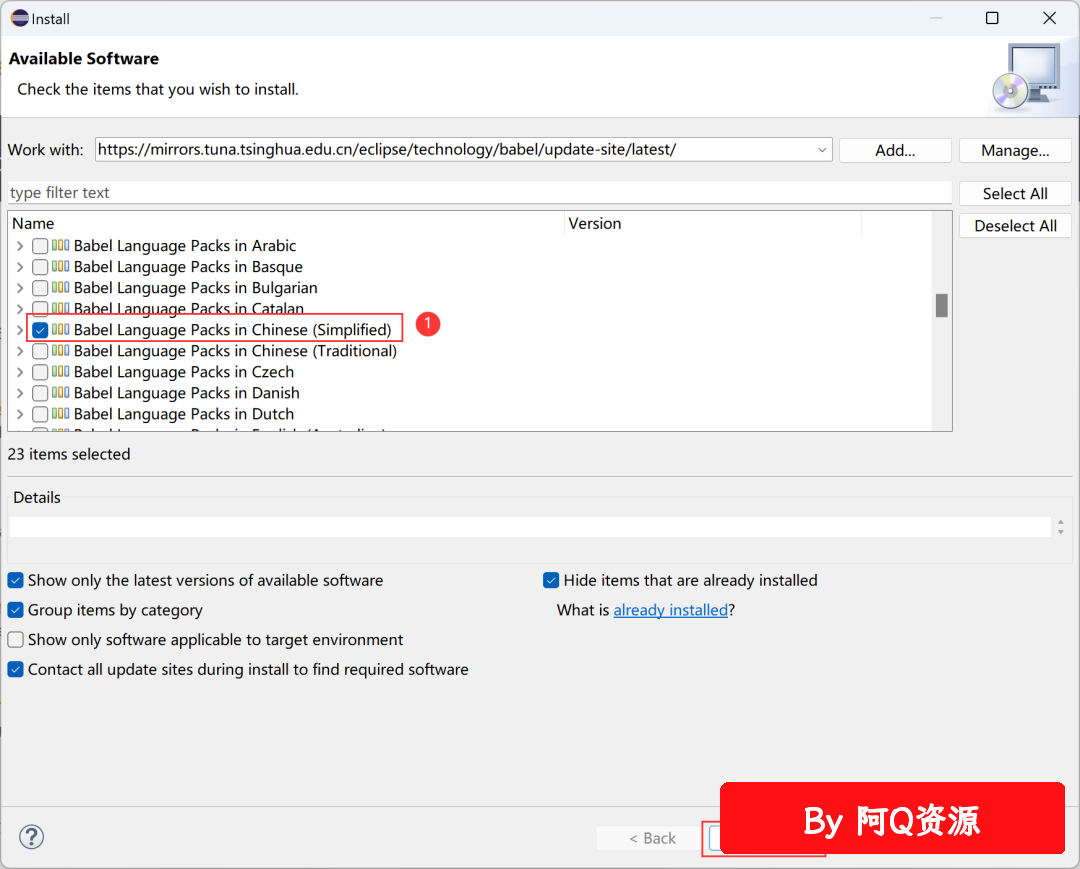Image resolution: width=1080 pixels, height=869 pixels.
Task: Click the Czech language pack category icon
Action: click(61, 371)
